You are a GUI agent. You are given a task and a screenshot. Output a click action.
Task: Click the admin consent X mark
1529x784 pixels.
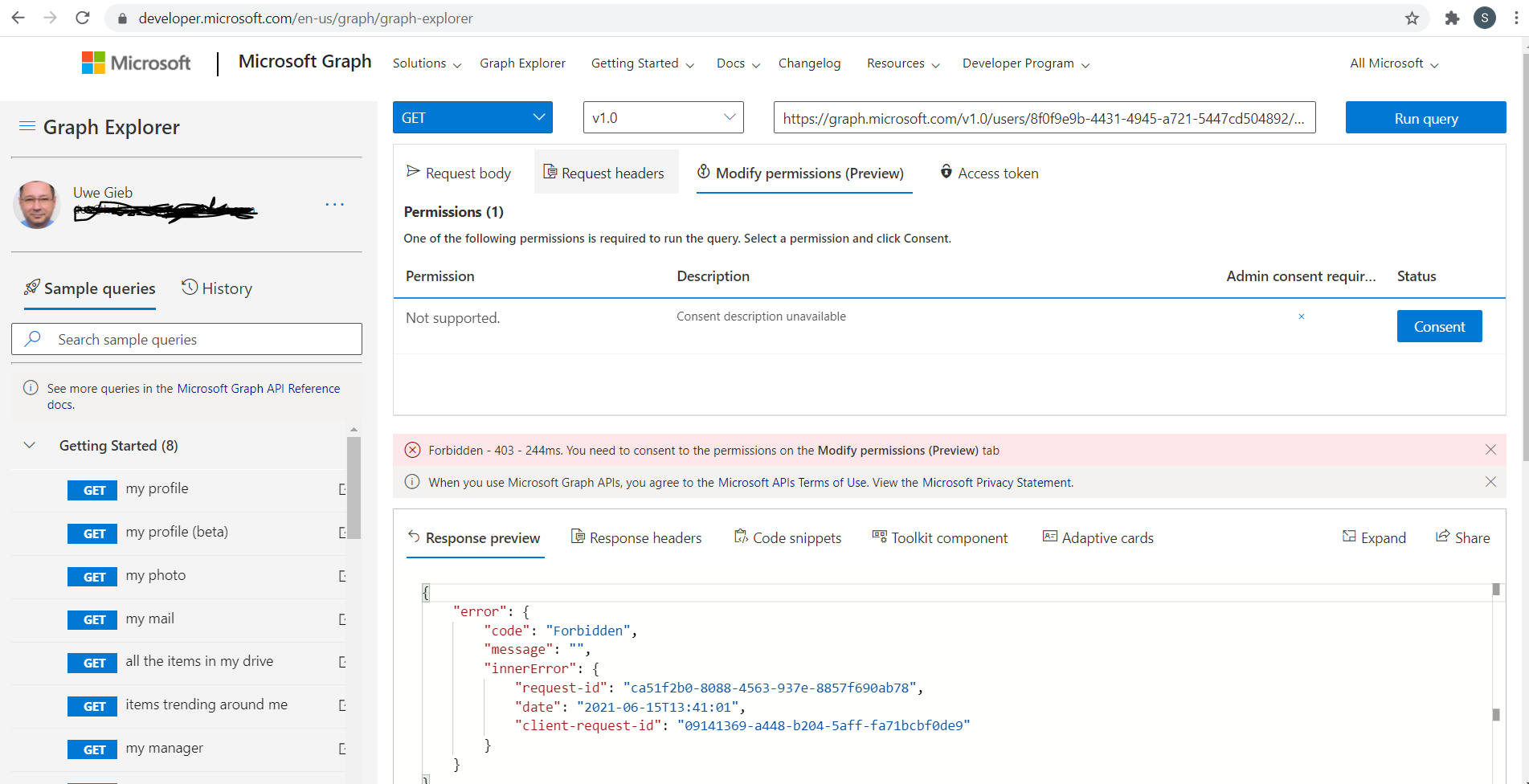[1302, 316]
